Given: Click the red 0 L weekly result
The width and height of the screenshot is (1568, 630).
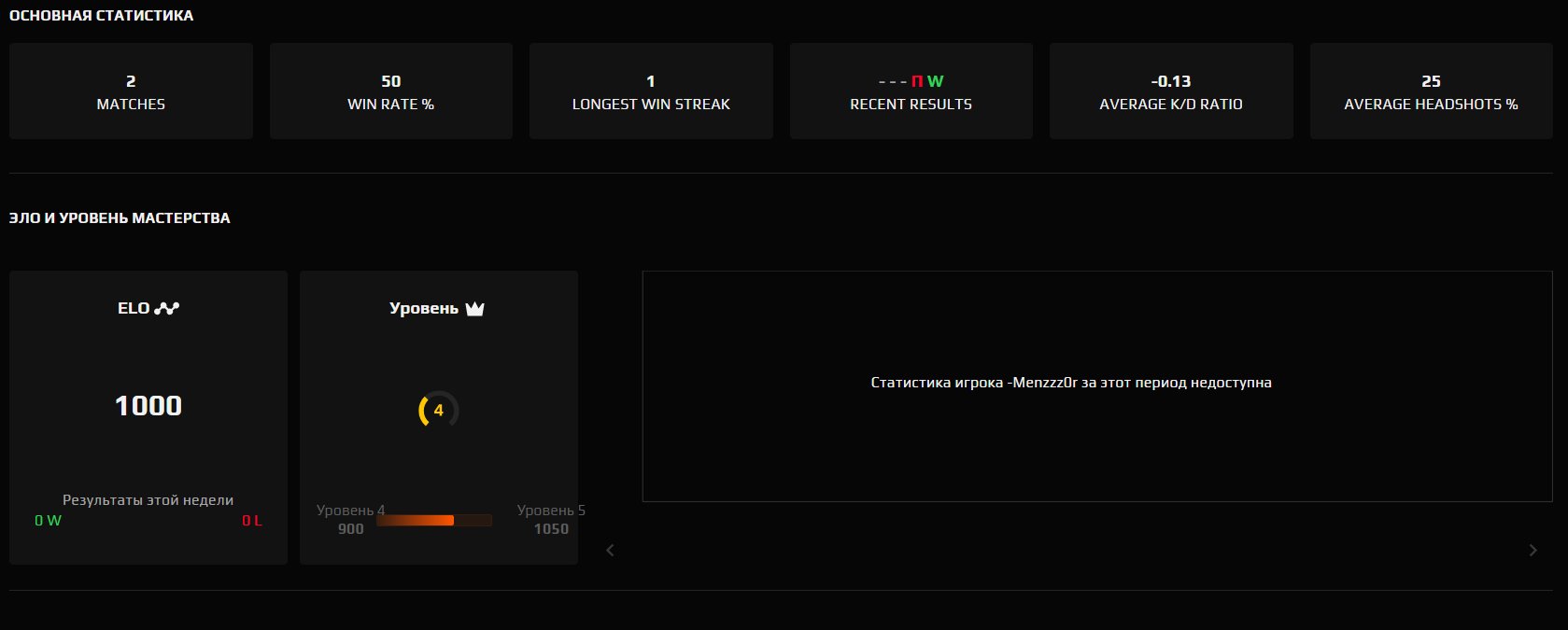Looking at the screenshot, I should point(252,521).
